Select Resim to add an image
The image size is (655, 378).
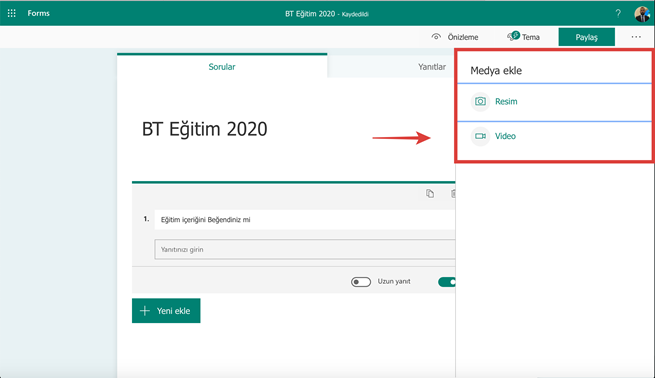tap(506, 101)
